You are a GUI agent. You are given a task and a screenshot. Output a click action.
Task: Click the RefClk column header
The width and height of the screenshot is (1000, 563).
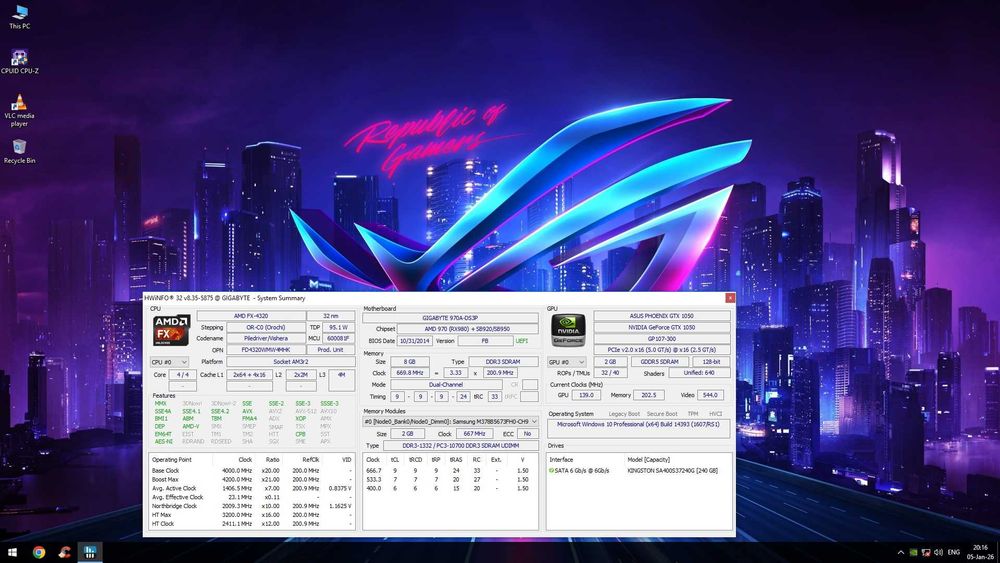point(311,460)
